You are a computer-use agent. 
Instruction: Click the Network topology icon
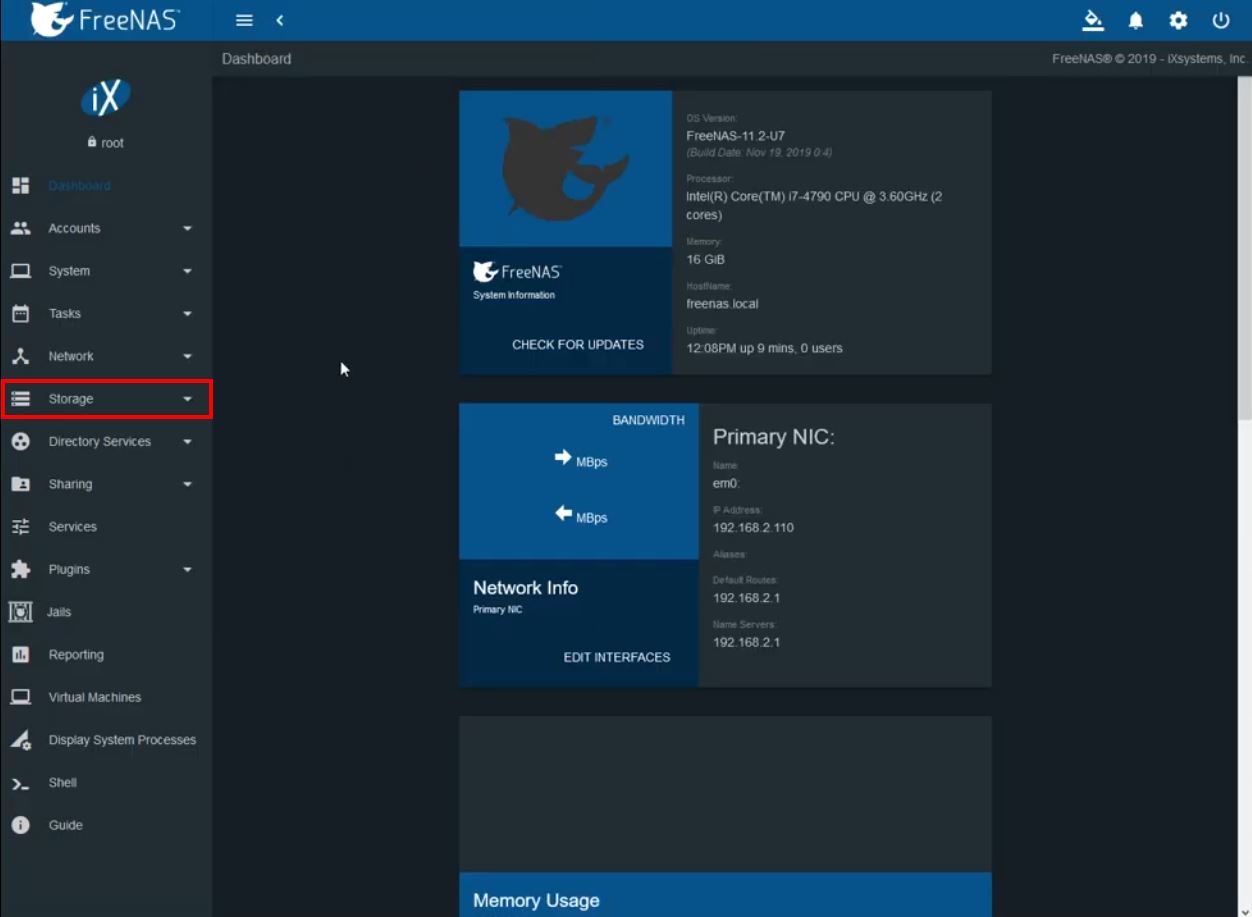[20, 356]
